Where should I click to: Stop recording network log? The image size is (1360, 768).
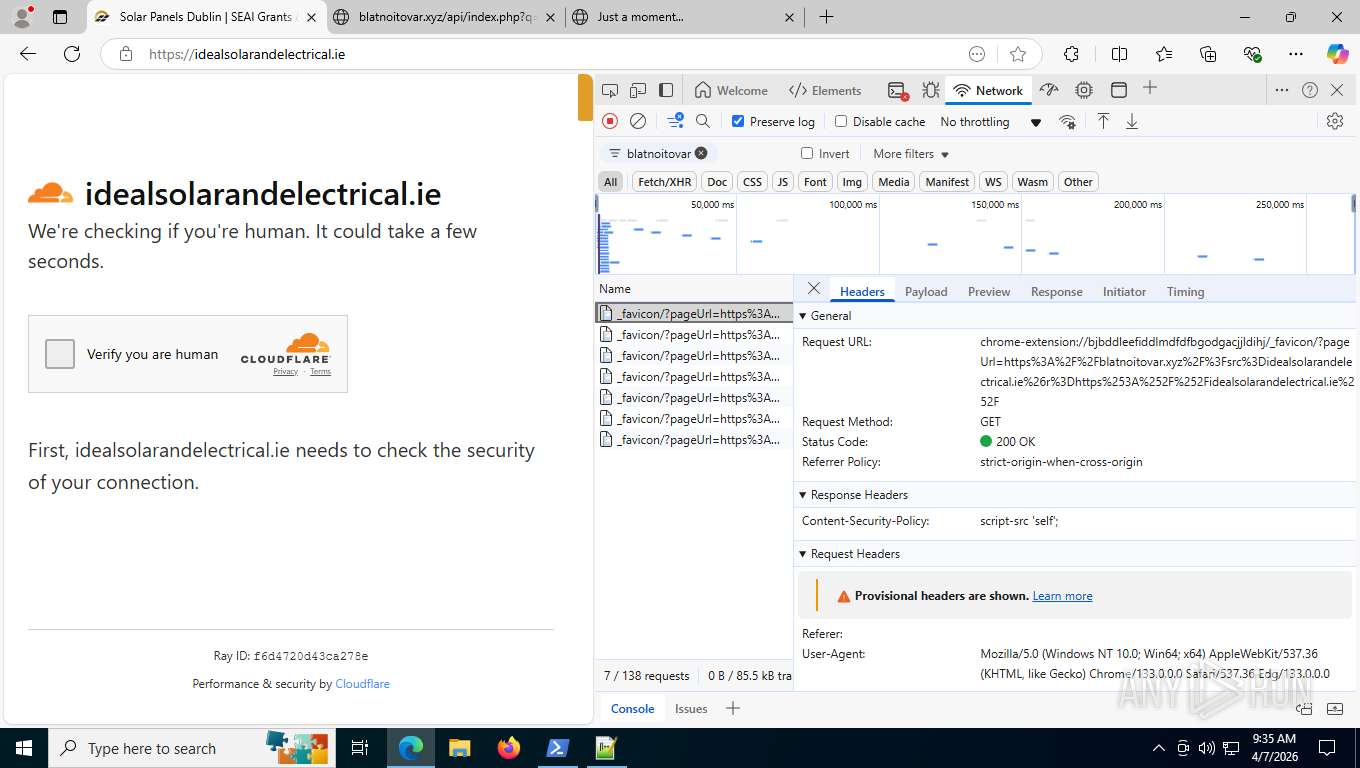[610, 121]
